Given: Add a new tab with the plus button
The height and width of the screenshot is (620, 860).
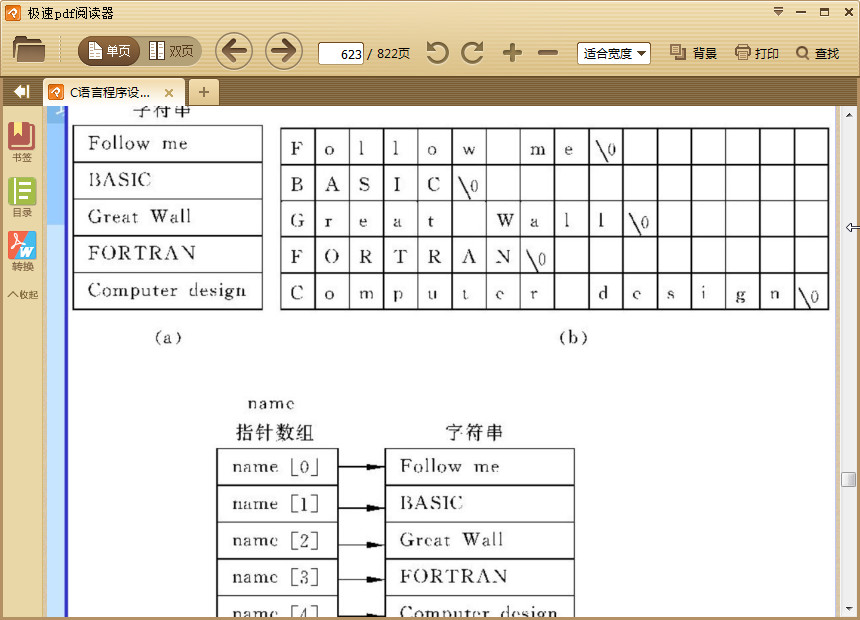Looking at the screenshot, I should [x=204, y=92].
